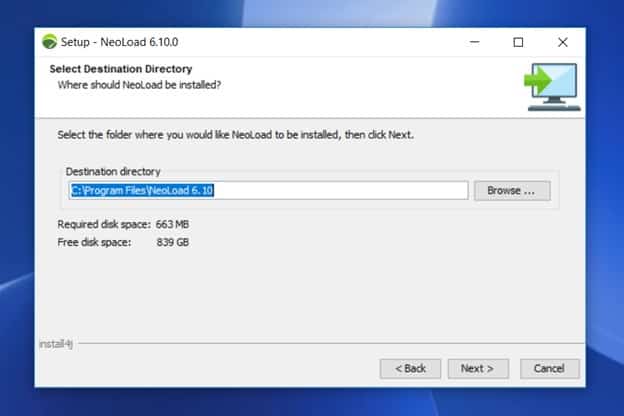Click the '839 GB' value

(x=173, y=242)
